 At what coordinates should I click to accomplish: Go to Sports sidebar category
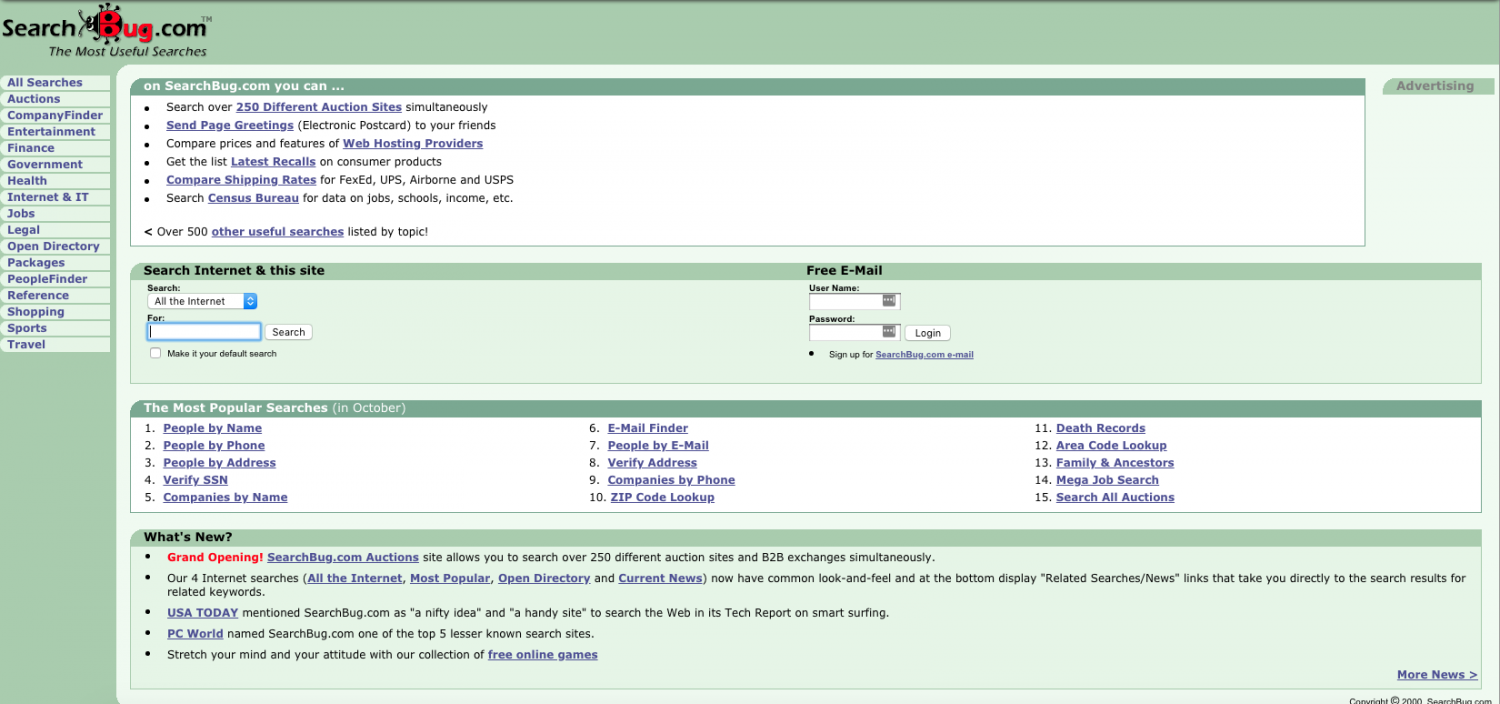point(27,328)
